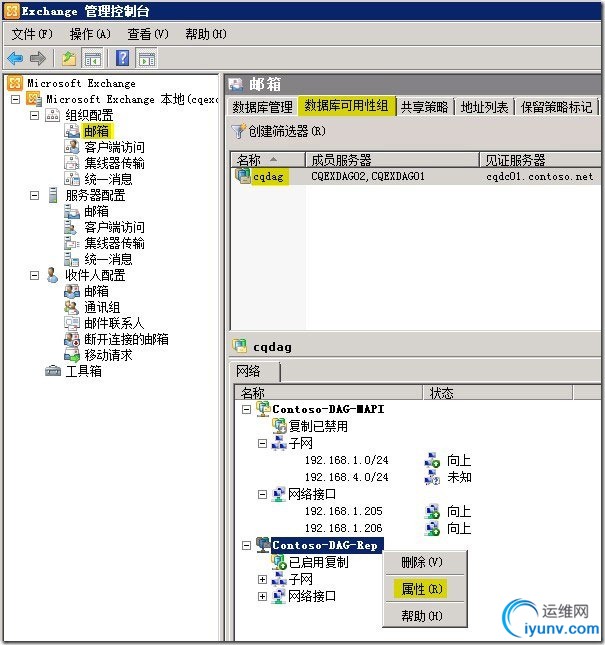Viewport: 605px width, 645px height.
Task: Select 邮箱 under 收件人配置
Action: point(96,291)
